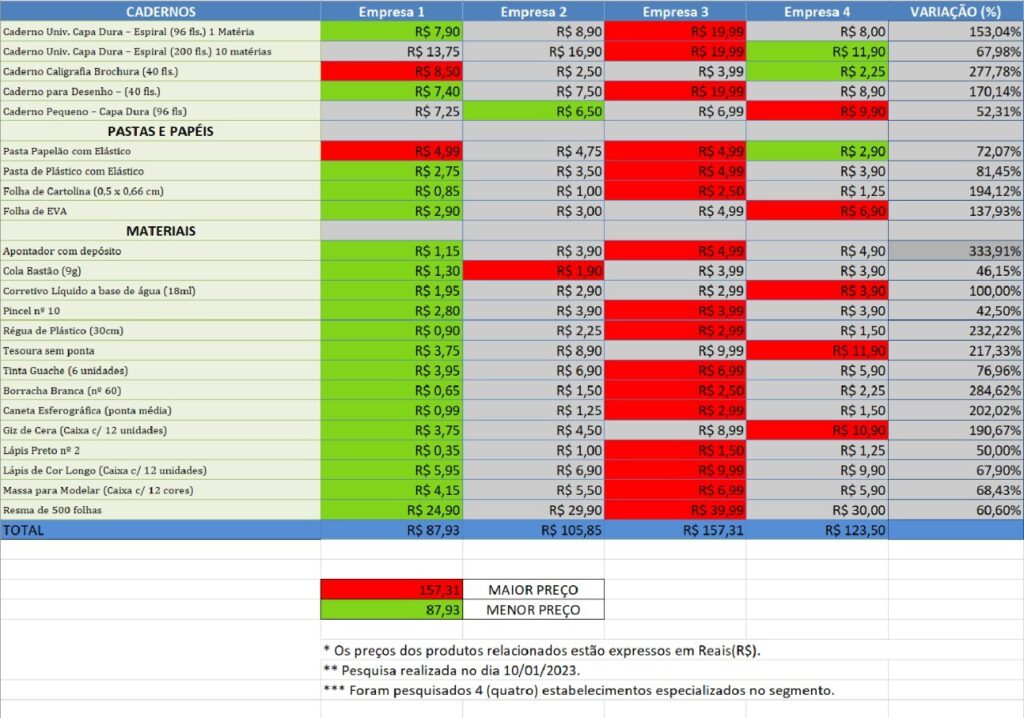Image resolution: width=1024 pixels, height=718 pixels.
Task: Click Cola Bastão red cell R$ 1,90
Action: pyautogui.click(x=534, y=271)
